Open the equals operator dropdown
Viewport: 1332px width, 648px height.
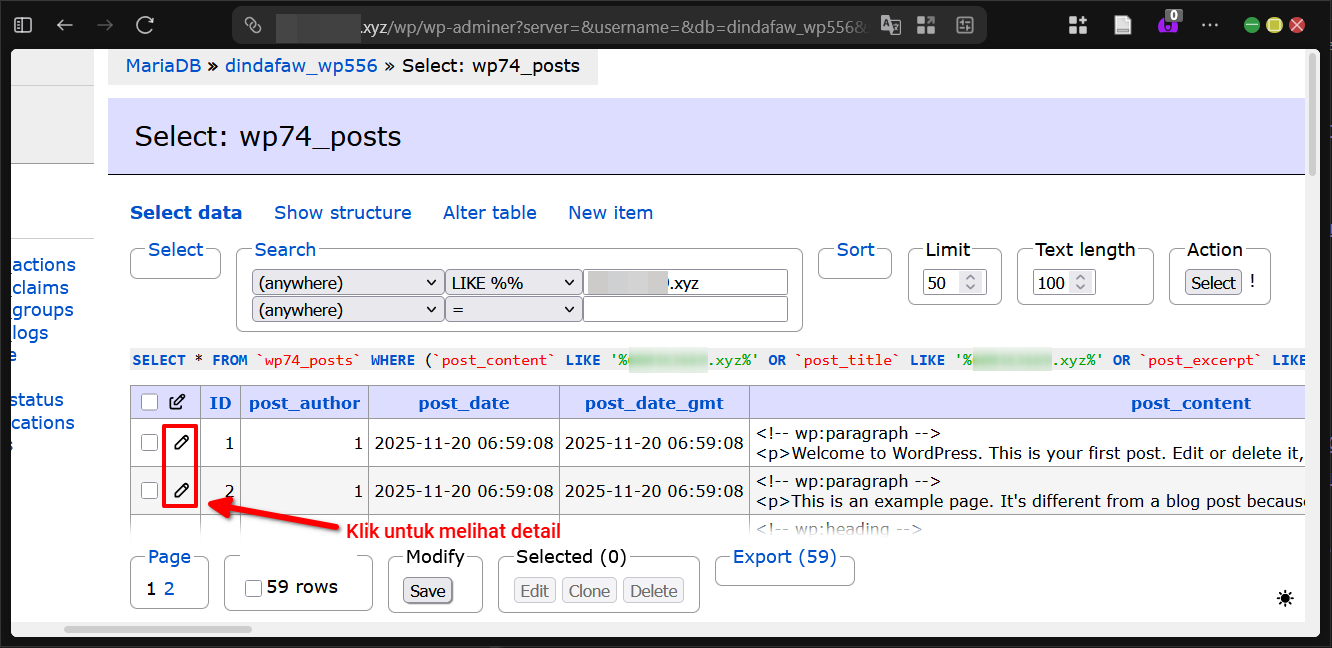coord(513,309)
